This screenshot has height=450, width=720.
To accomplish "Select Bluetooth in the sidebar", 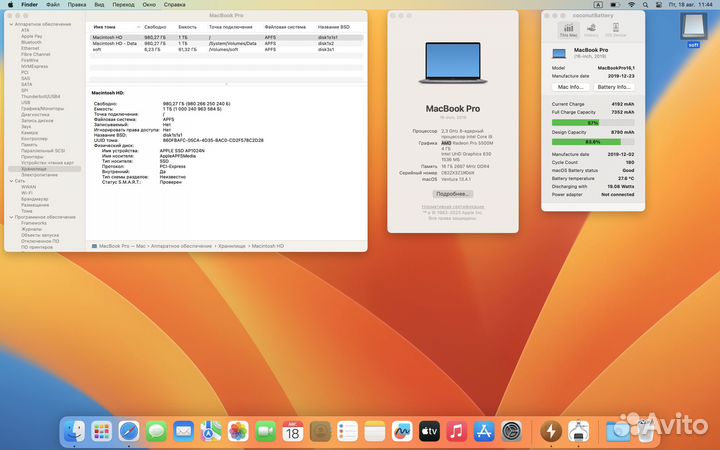I will click(31, 42).
